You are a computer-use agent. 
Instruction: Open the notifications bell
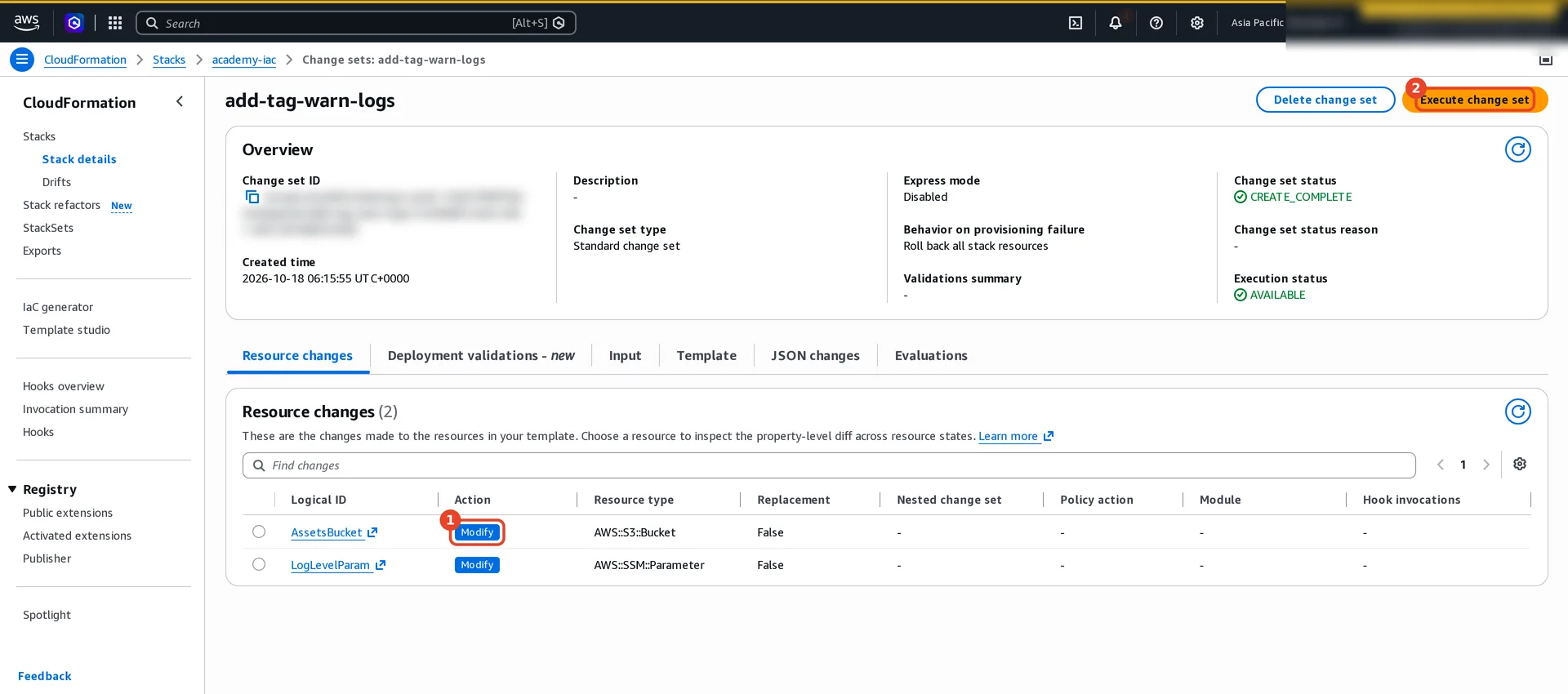coord(1116,23)
